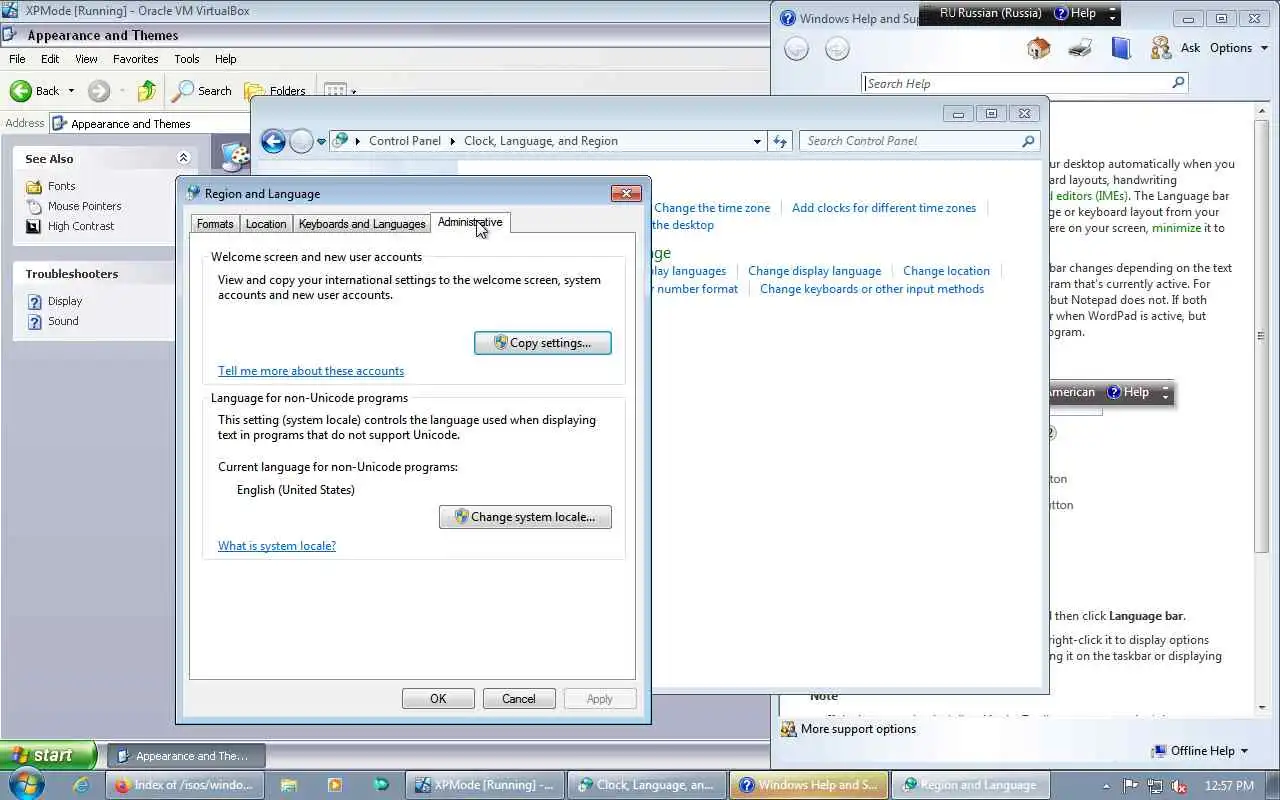Click the Search Control Panel magnifier icon
Screen dimensions: 1280x800
tap(1028, 141)
